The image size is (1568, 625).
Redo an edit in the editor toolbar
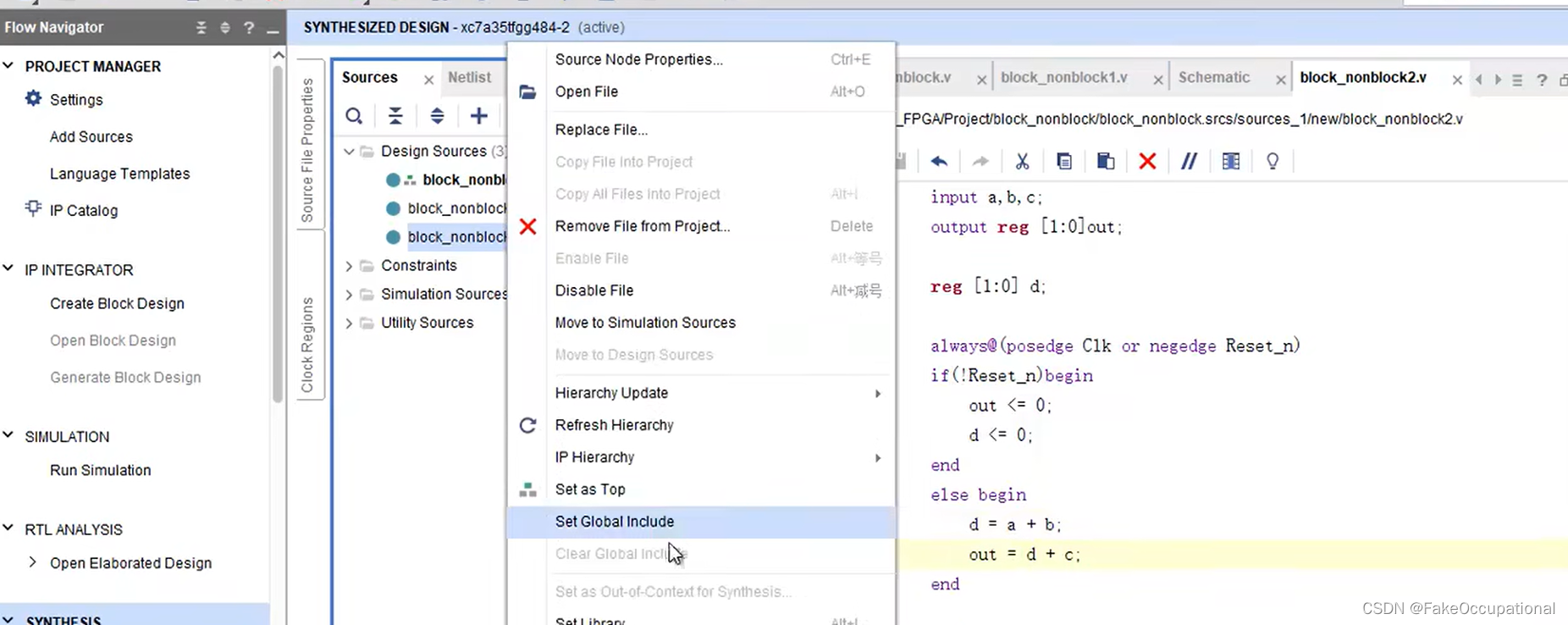tap(980, 161)
